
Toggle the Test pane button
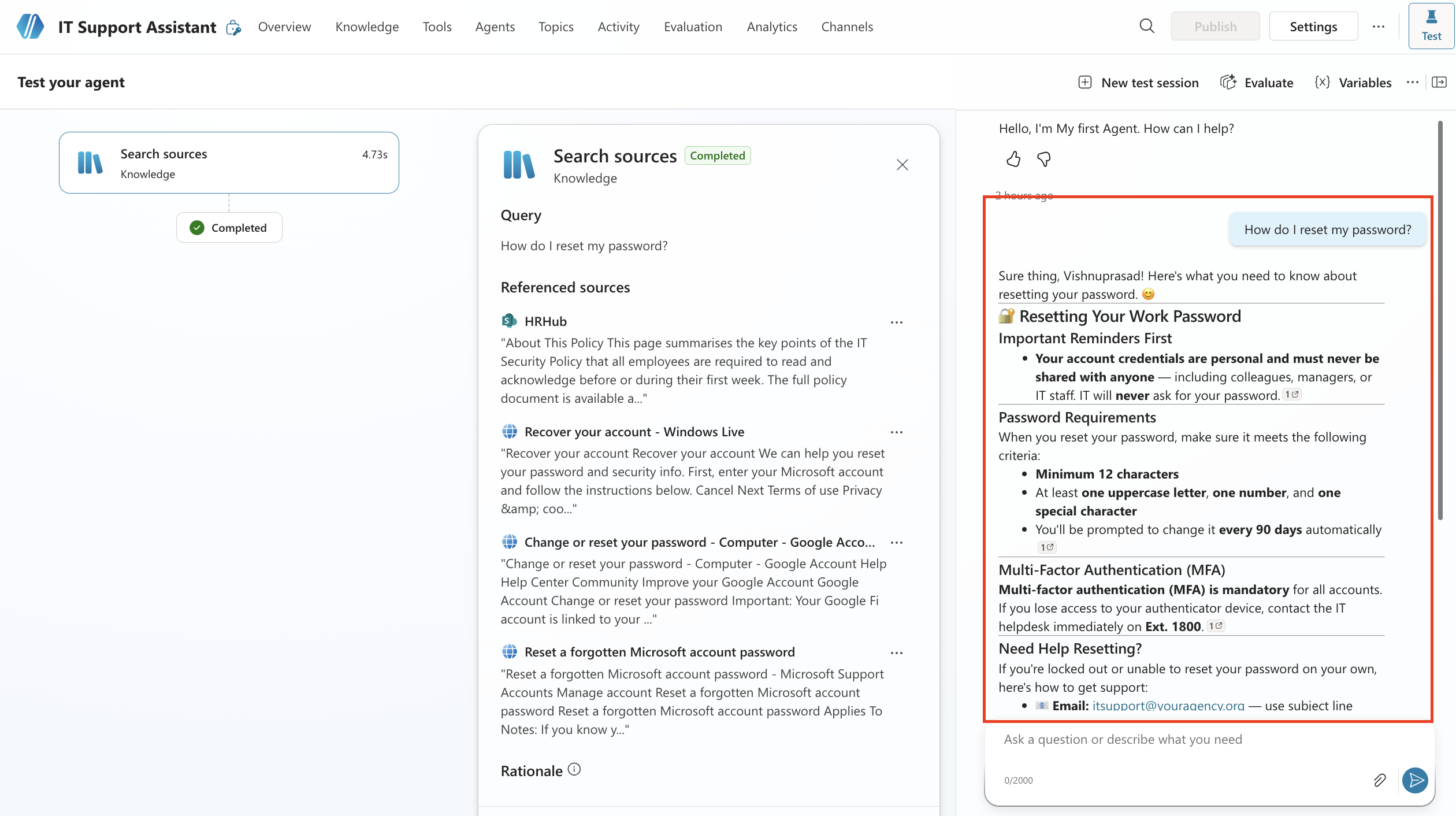click(x=1432, y=26)
